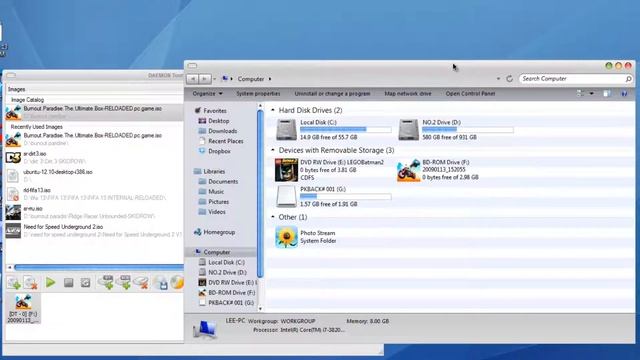Toggle the preview pane icon
Viewport: 640px width, 360px height.
click(x=607, y=93)
